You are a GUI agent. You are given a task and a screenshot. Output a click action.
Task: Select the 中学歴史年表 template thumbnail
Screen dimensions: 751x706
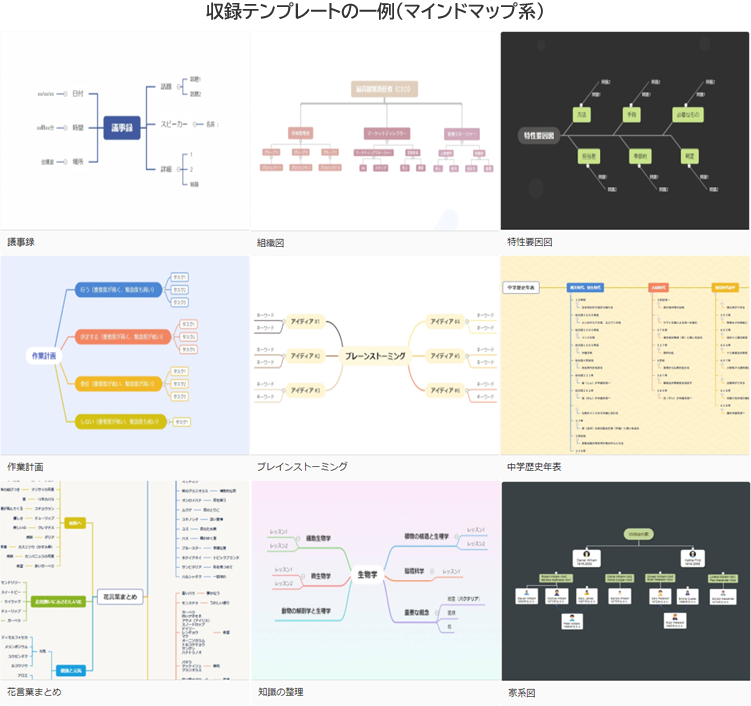click(x=625, y=355)
